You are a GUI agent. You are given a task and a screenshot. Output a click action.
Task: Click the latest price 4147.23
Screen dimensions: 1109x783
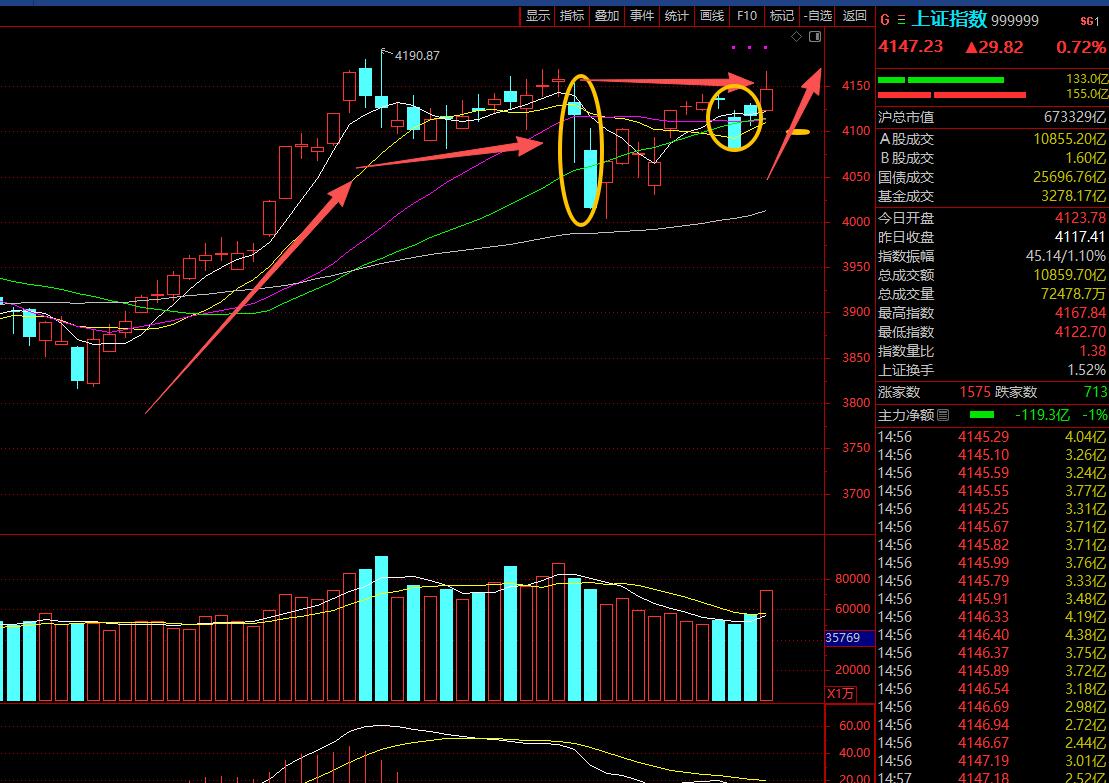[x=910, y=47]
